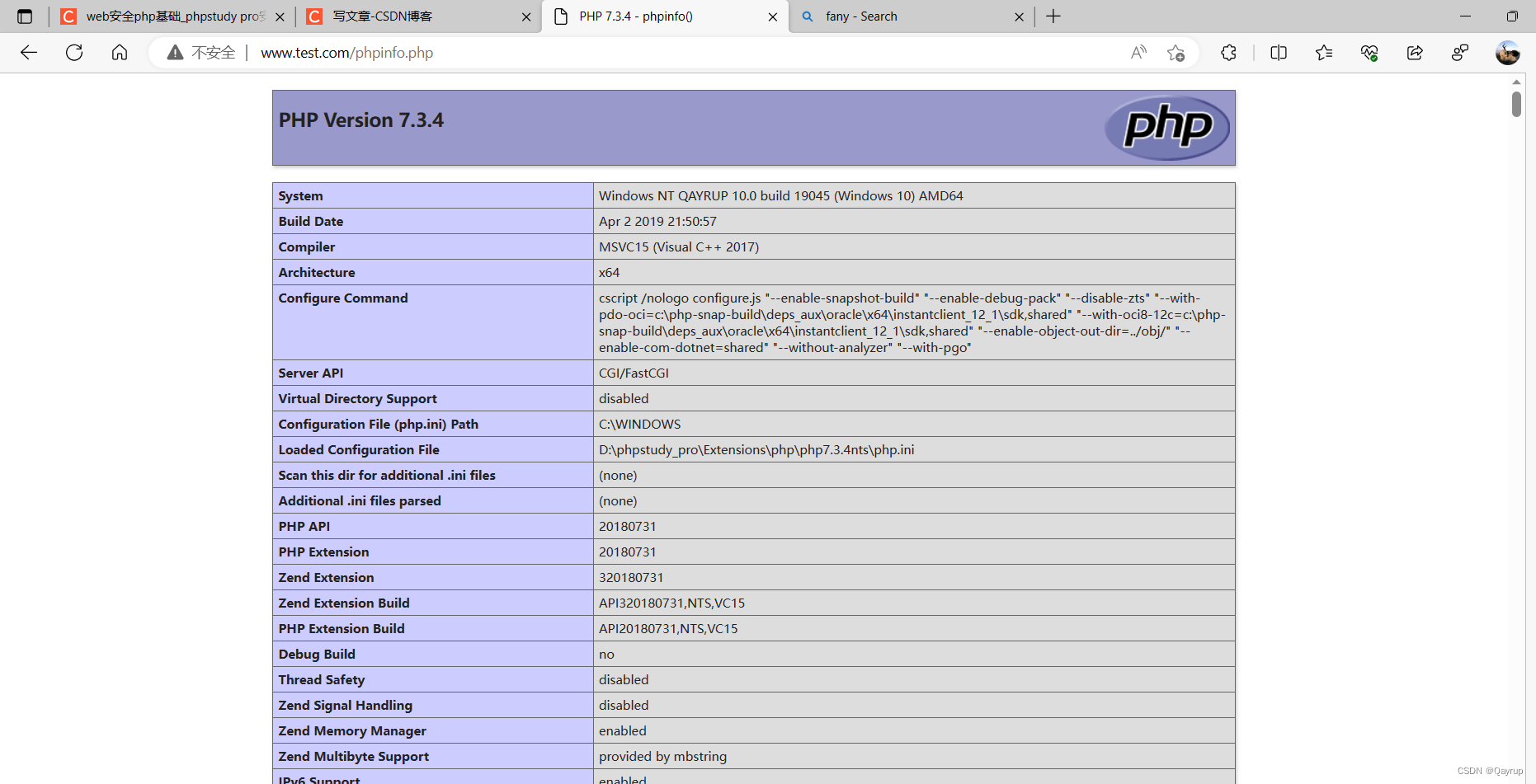View the not-secure site warning icon
This screenshot has width=1536, height=784.
click(x=175, y=53)
